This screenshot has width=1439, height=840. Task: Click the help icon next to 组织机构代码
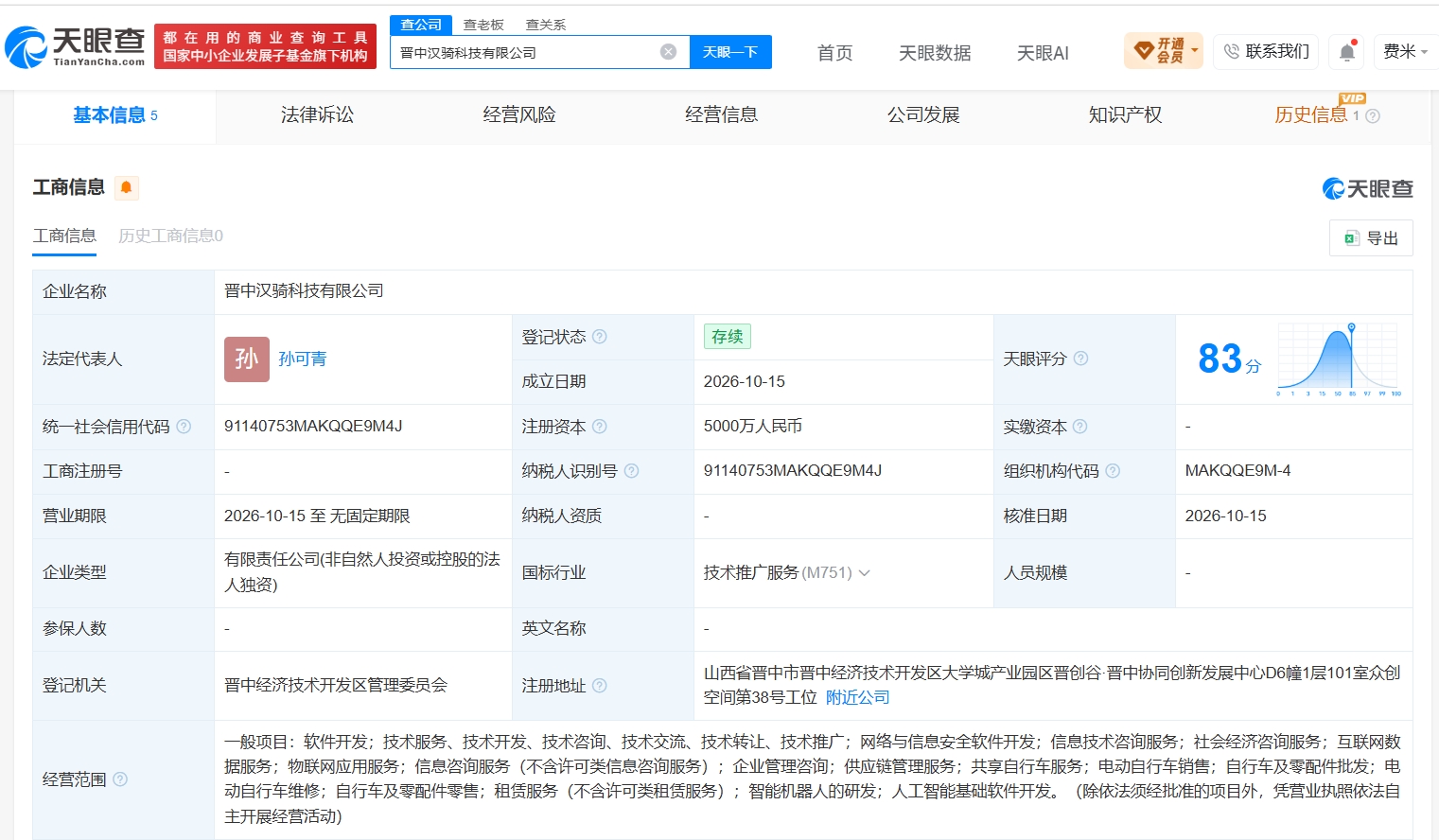point(1113,471)
